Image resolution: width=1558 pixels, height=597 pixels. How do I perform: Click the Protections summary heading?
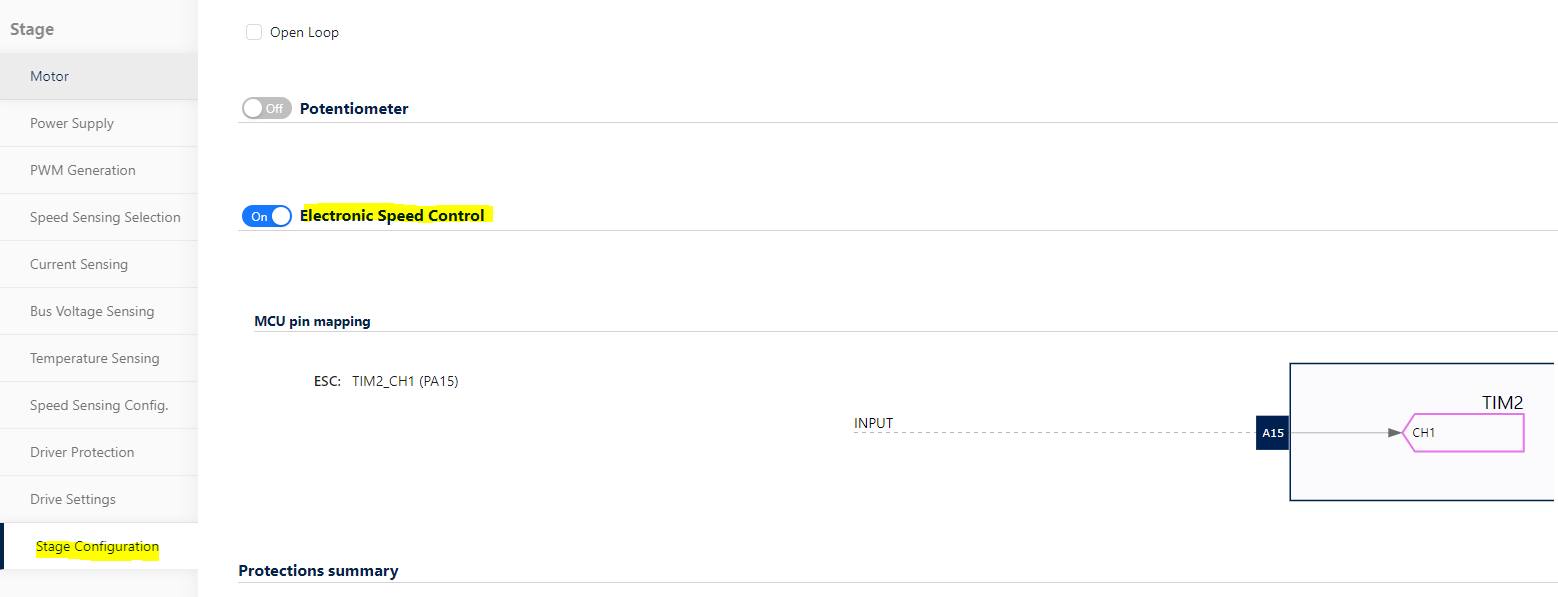click(318, 571)
